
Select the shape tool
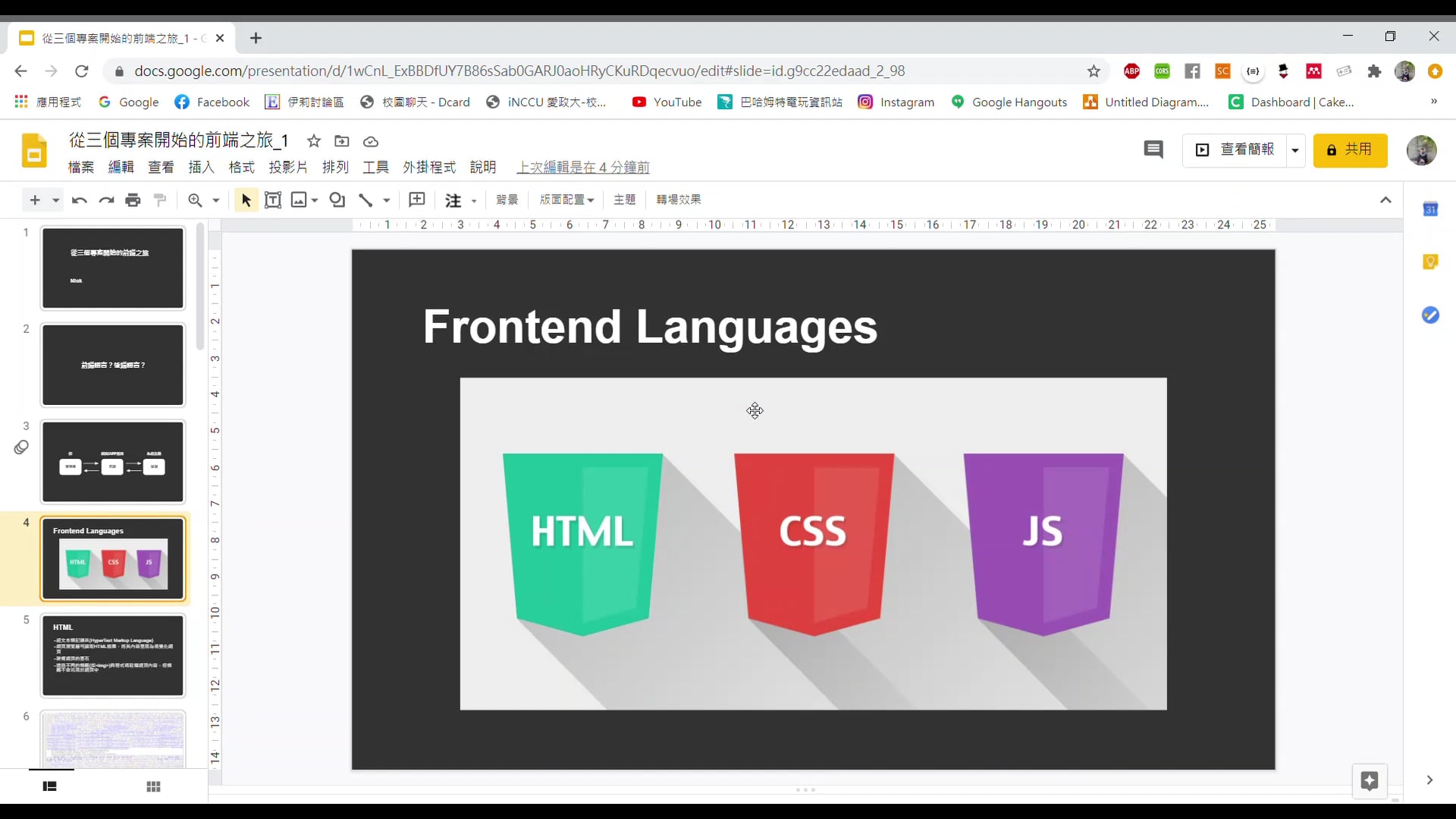337,200
